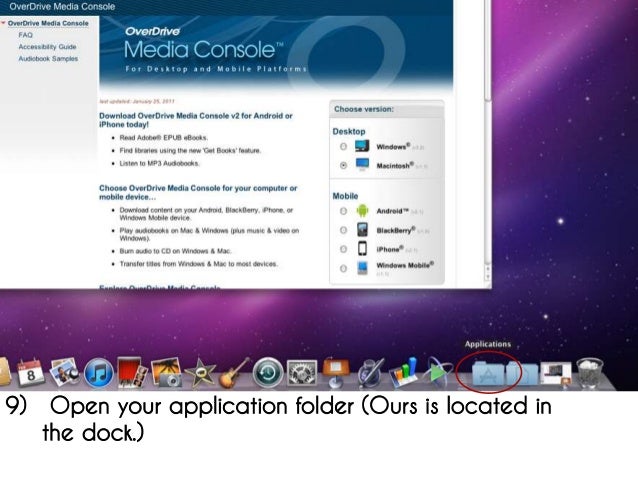638x479 pixels.
Task: Click the Windows monitor icon
Action: click(362, 146)
